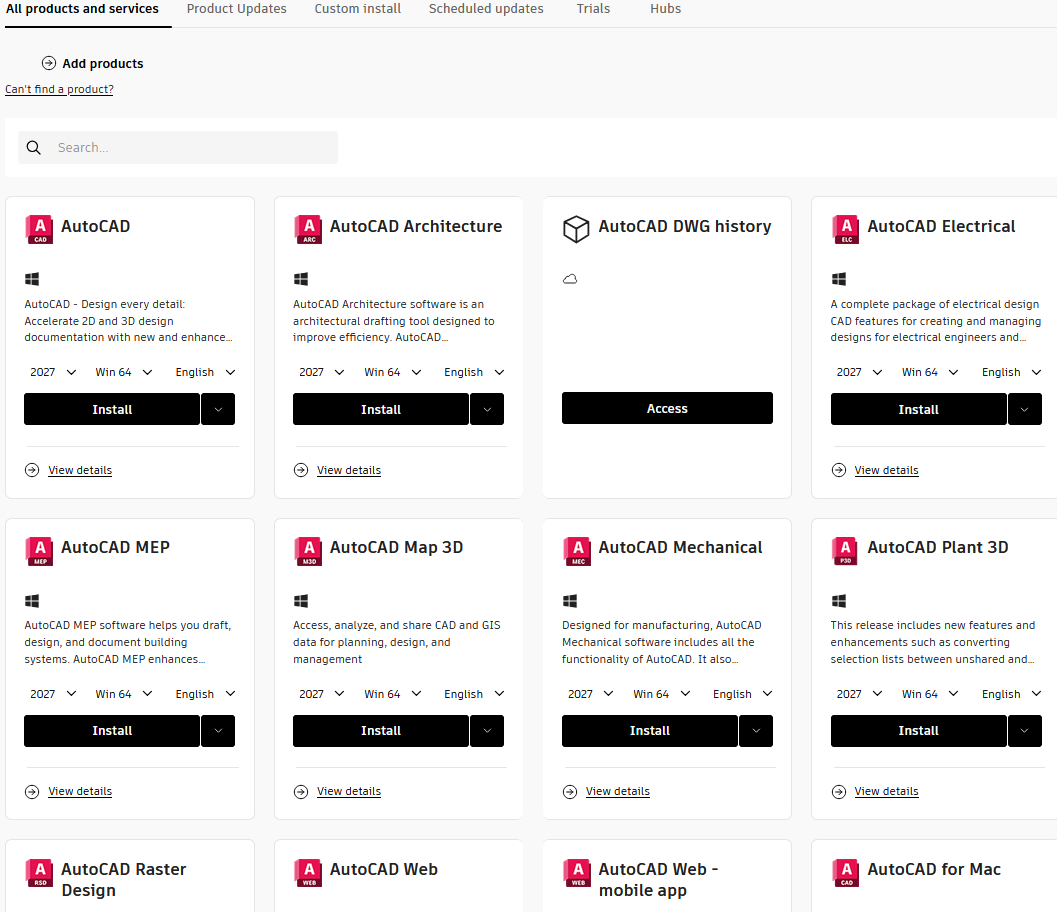Open the Can't find a product link

point(59,89)
